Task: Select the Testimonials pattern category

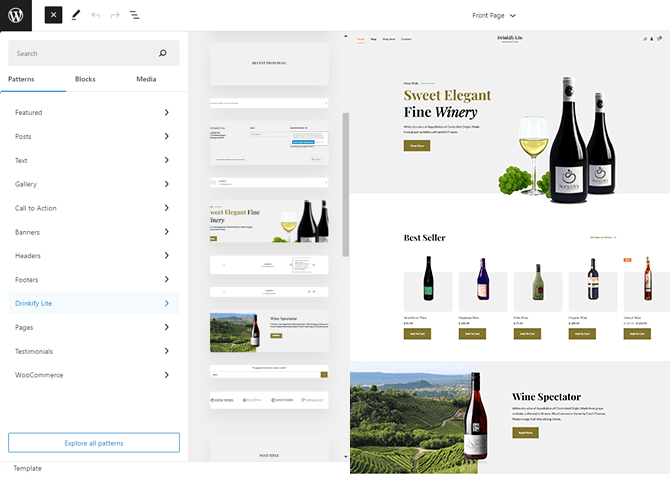Action: (x=93, y=351)
